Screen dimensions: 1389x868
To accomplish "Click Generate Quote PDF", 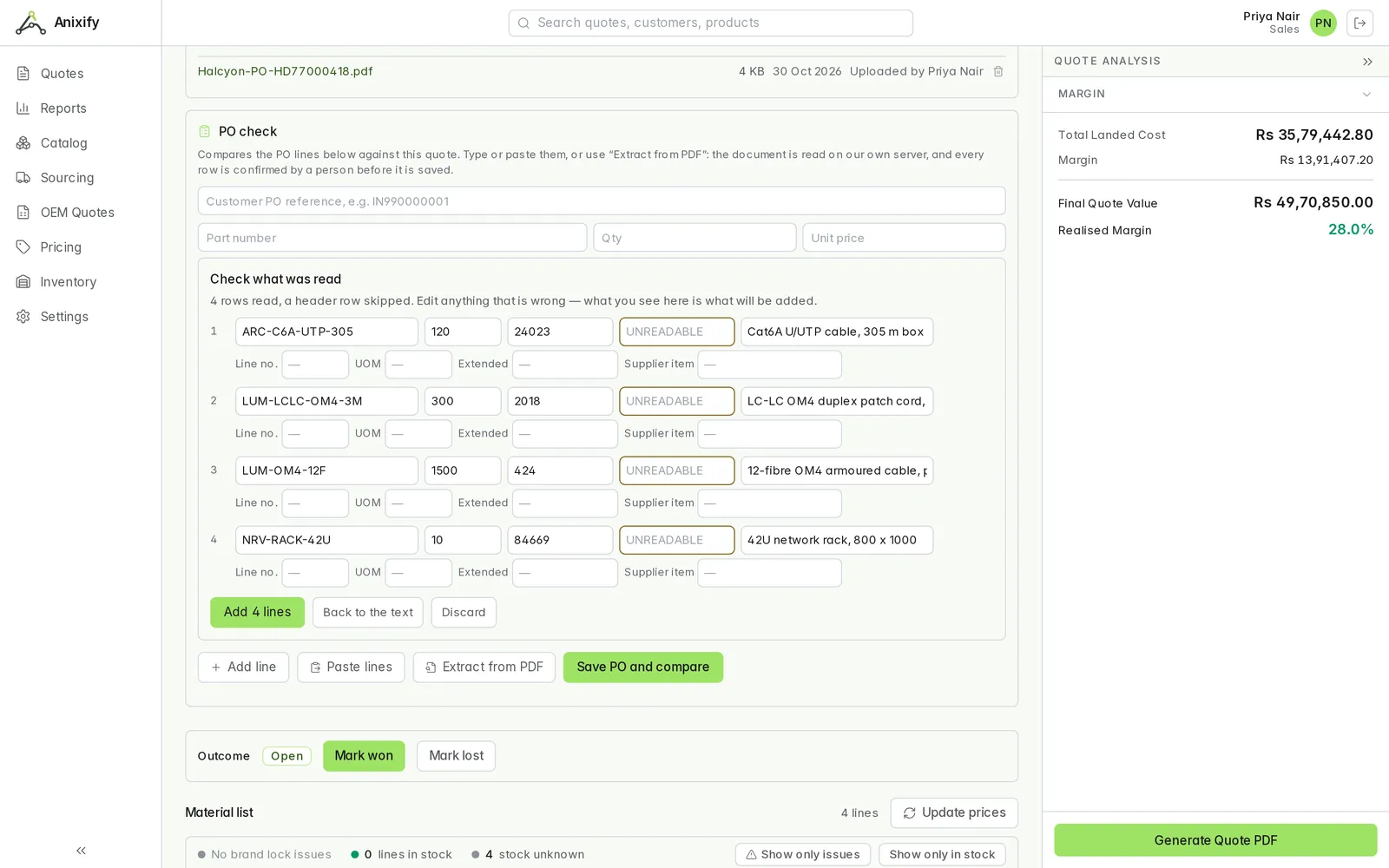I will click(x=1215, y=840).
